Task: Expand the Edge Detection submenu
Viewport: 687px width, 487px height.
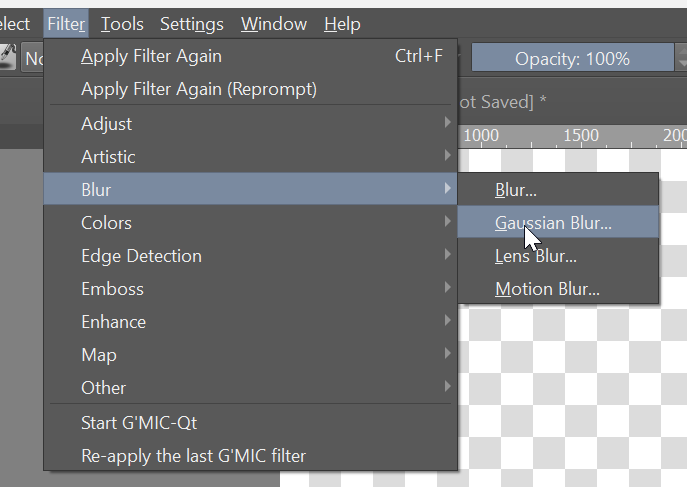Action: [x=141, y=256]
